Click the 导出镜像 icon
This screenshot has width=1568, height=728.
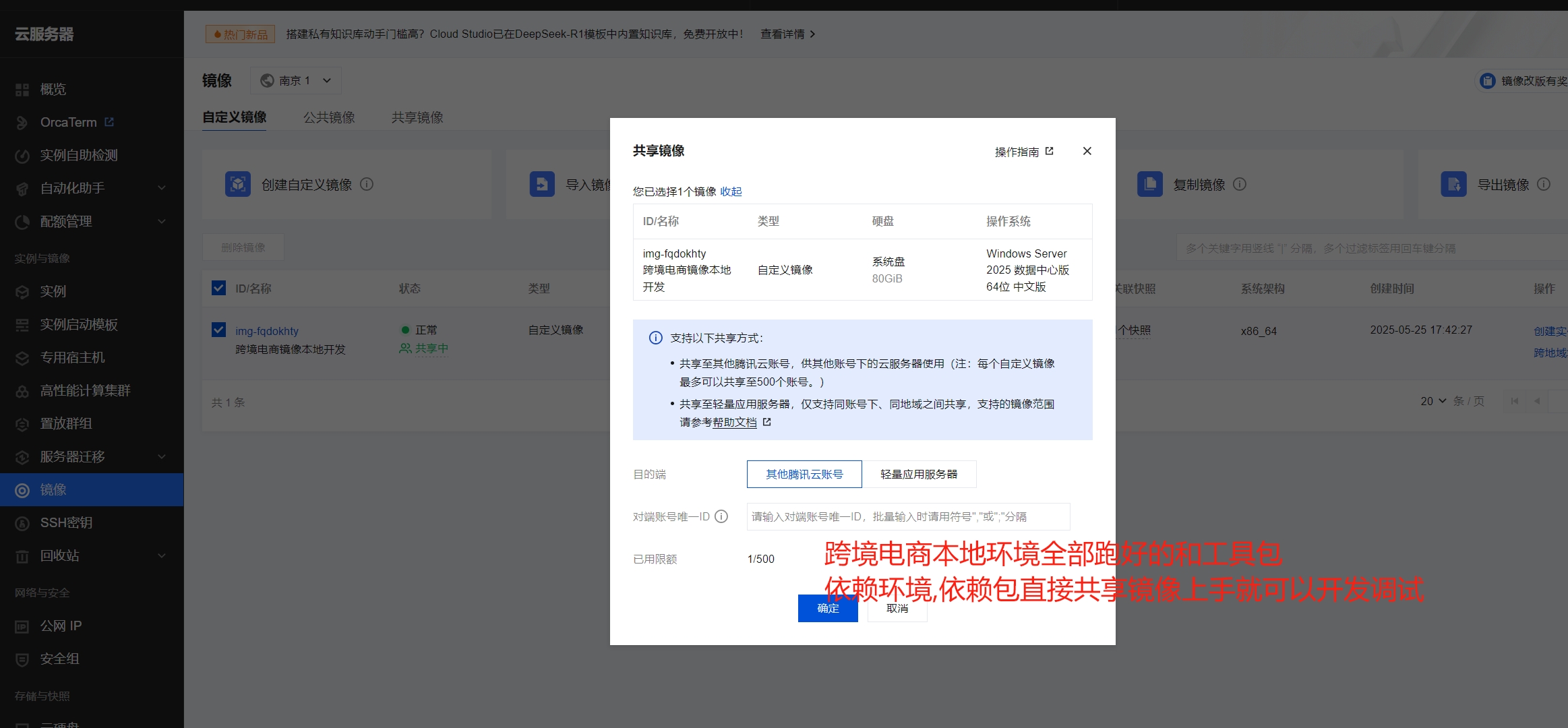coord(1454,183)
